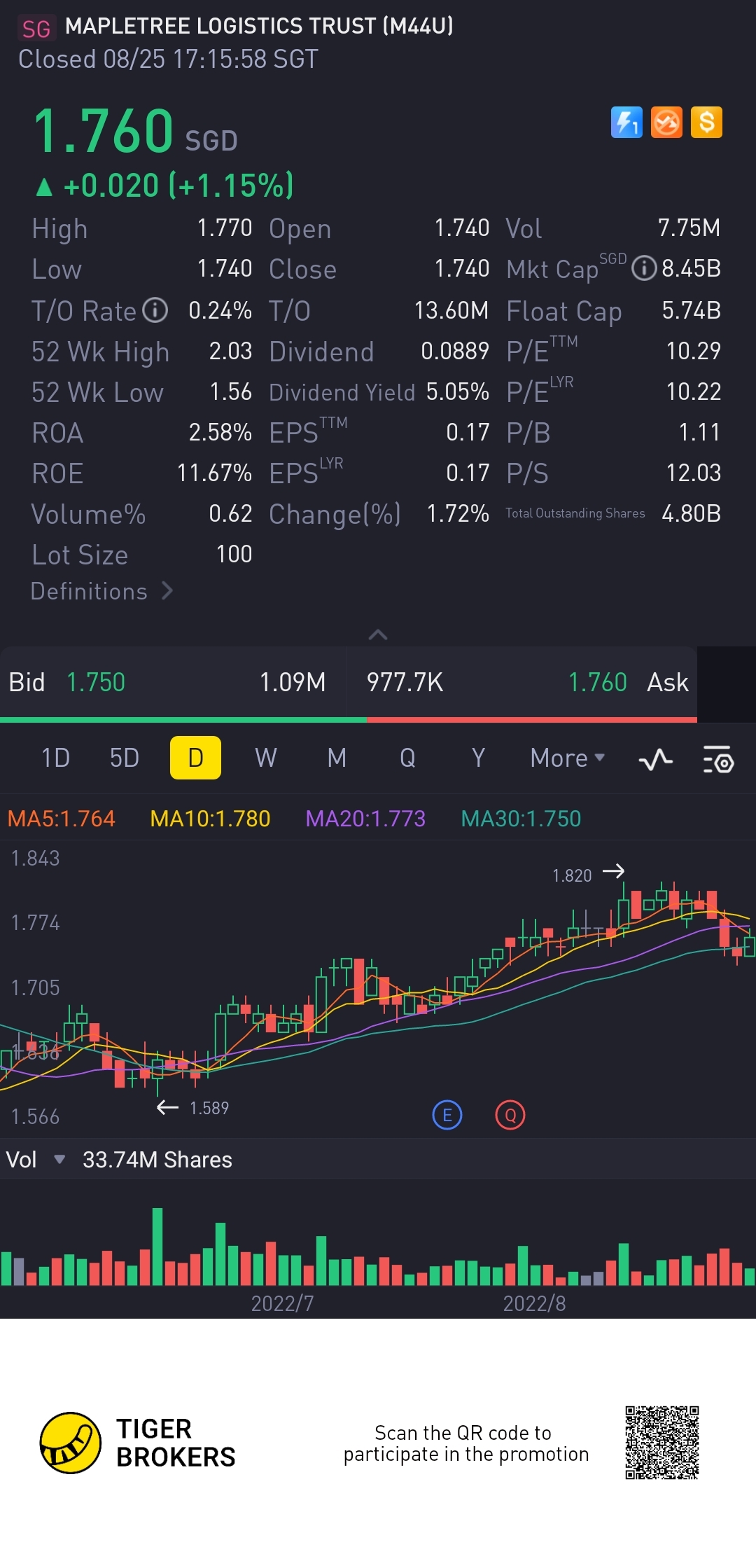
Task: Tap the Float Cap value 5.74B
Action: coord(691,310)
